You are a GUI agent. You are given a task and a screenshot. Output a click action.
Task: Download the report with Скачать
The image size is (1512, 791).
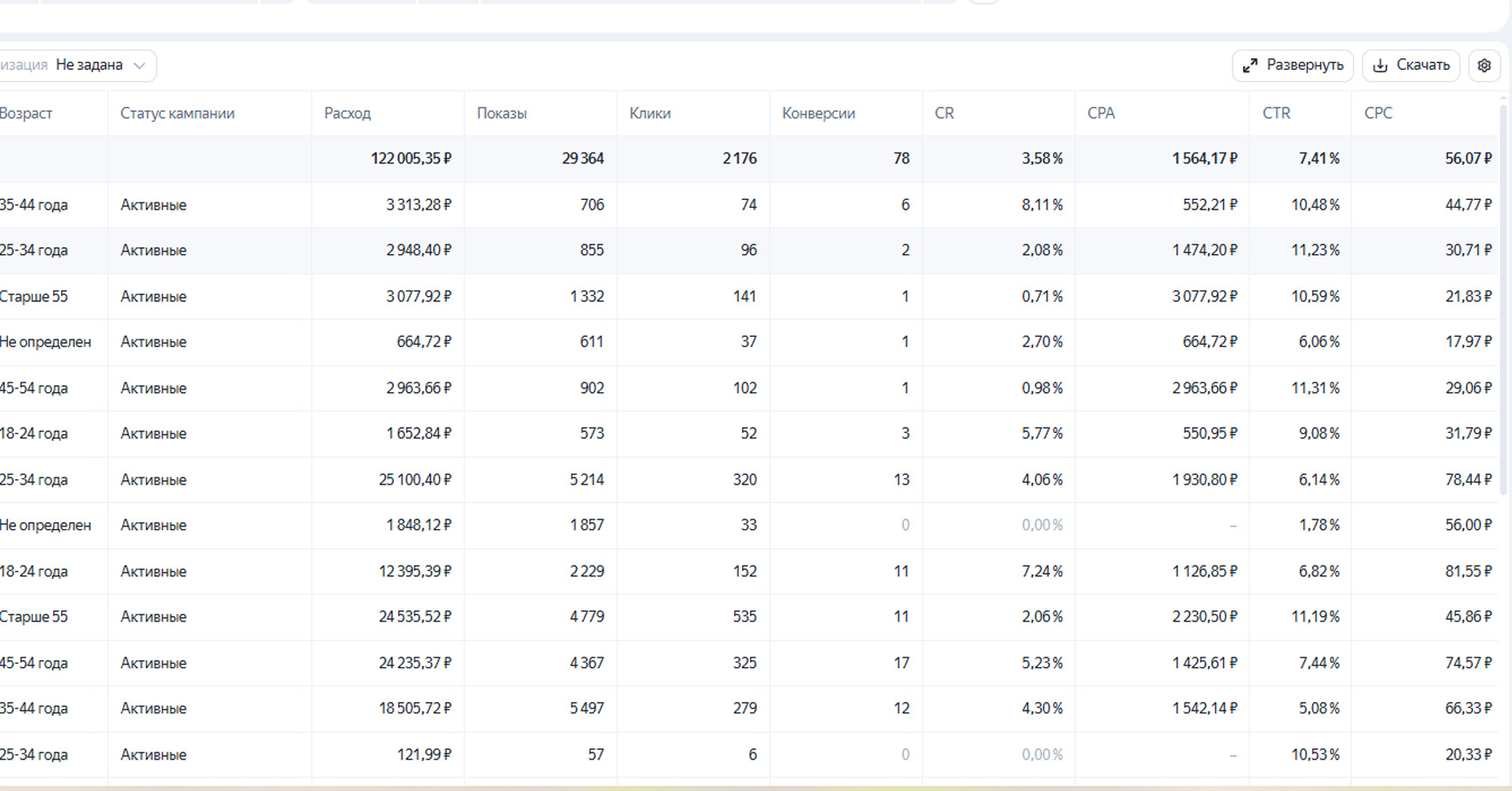click(1411, 65)
